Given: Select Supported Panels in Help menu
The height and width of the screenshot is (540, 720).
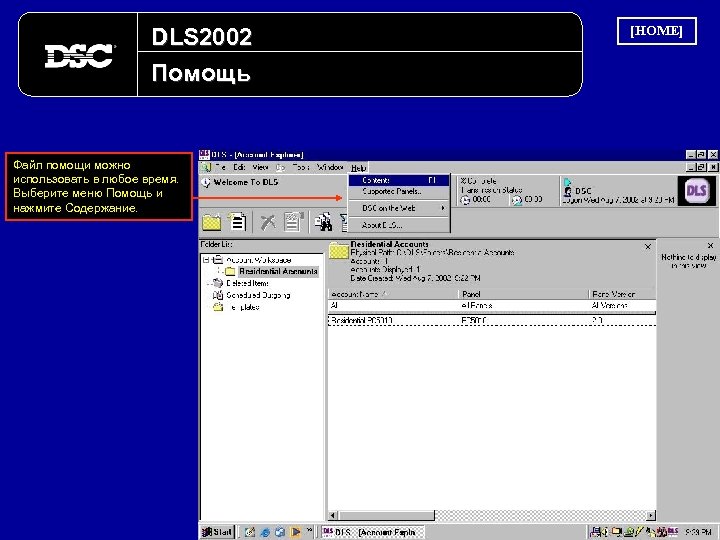Looking at the screenshot, I should (399, 191).
